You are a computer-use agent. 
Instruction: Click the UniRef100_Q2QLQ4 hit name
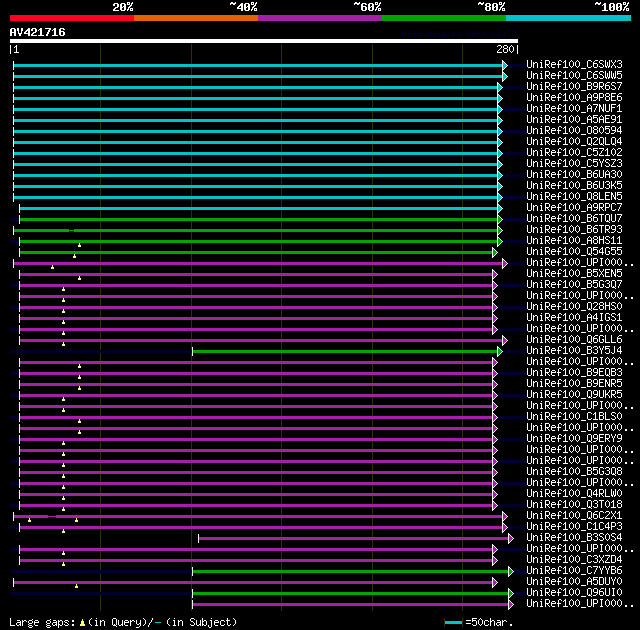click(574, 142)
